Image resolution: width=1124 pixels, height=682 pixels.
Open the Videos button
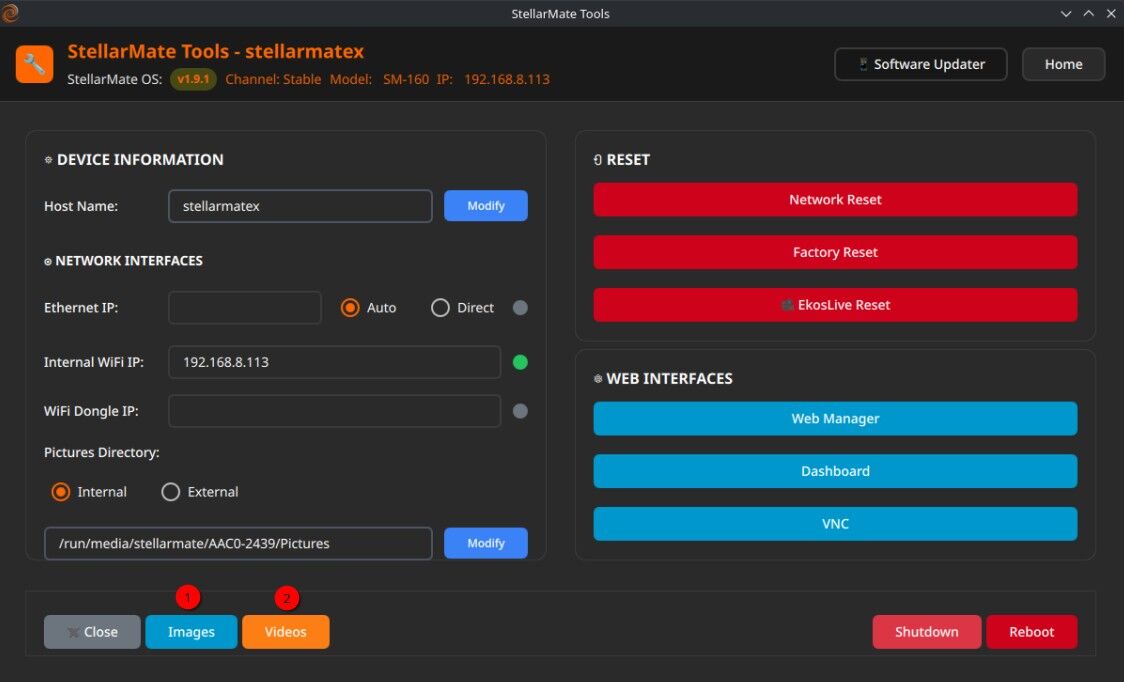pos(286,632)
